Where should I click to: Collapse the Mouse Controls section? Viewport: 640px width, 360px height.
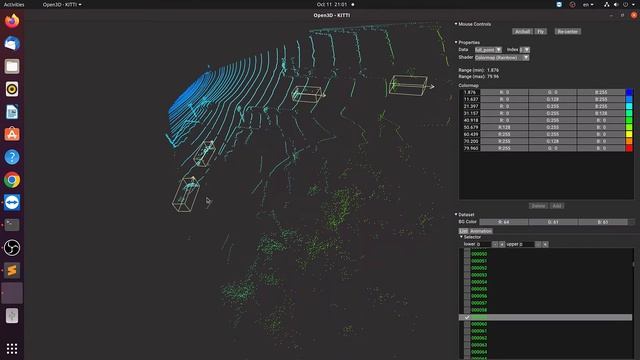(456, 24)
